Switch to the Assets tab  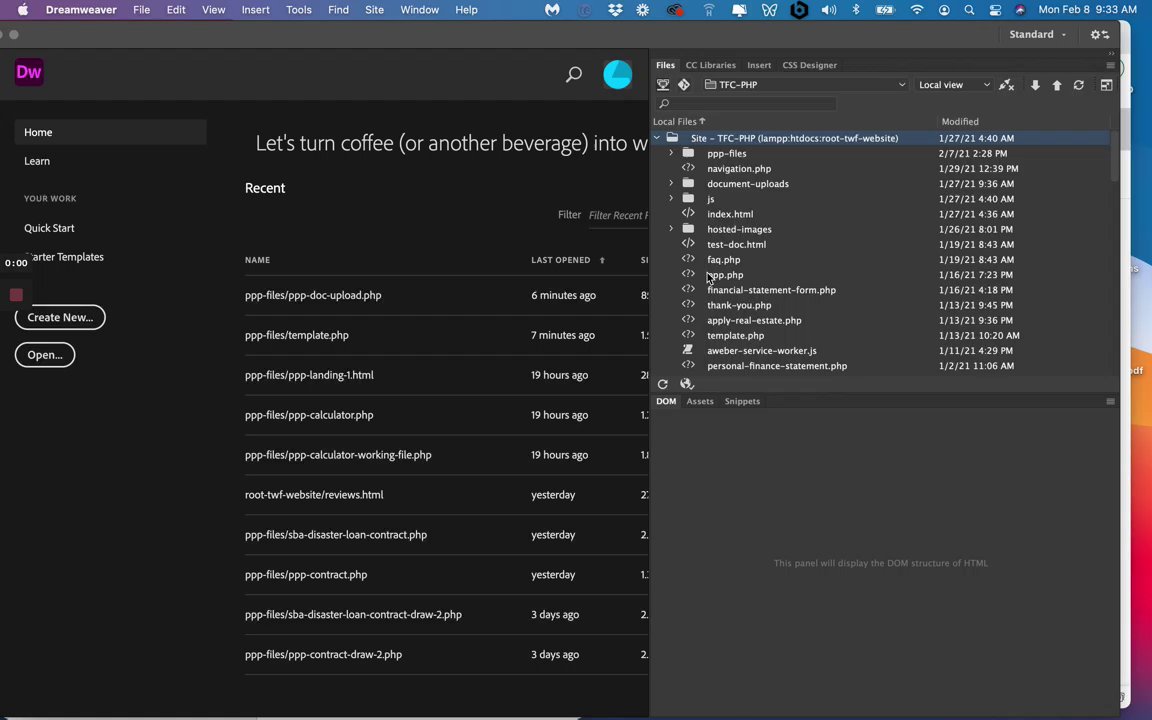click(699, 401)
